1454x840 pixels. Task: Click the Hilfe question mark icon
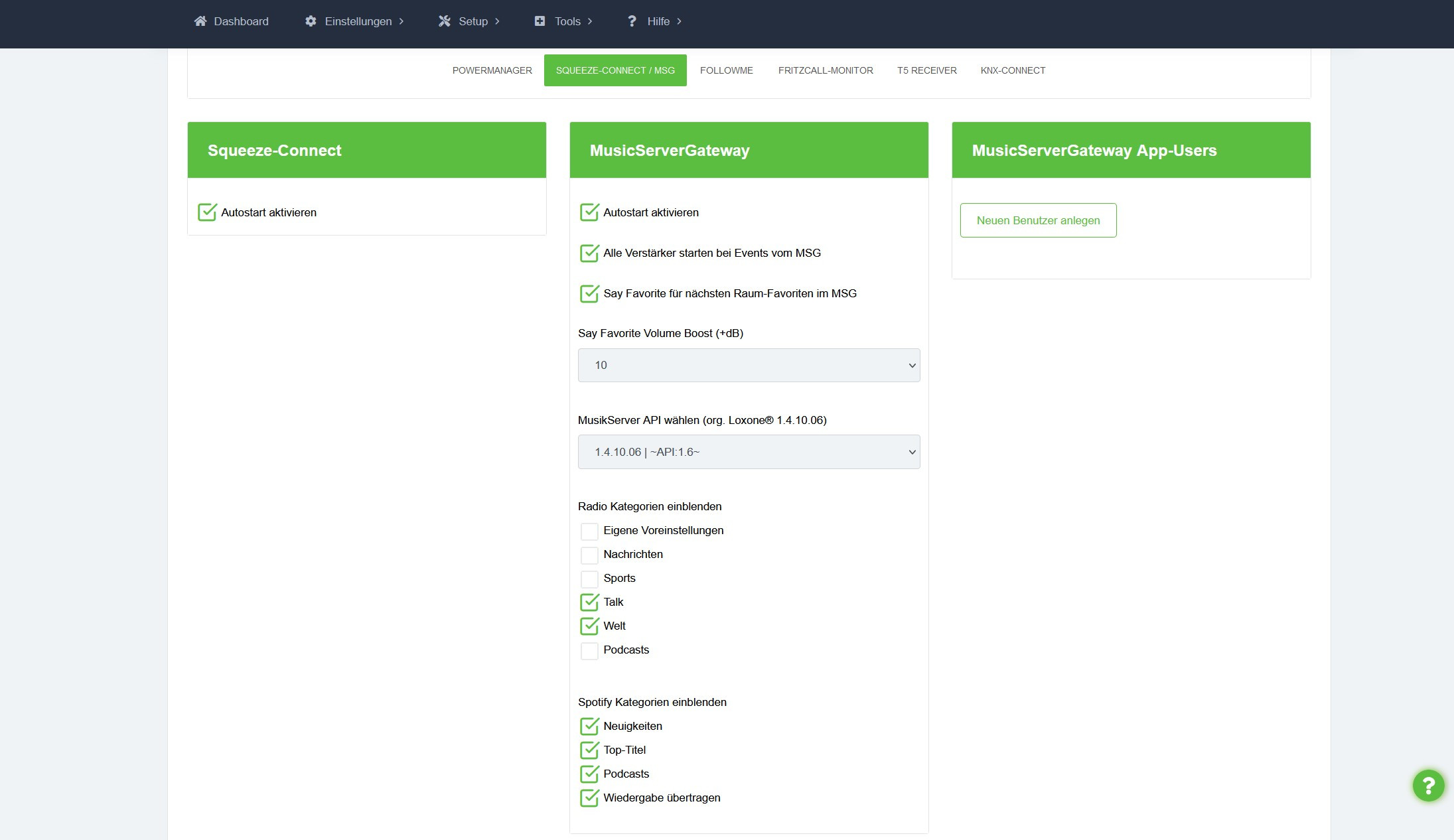pos(632,21)
